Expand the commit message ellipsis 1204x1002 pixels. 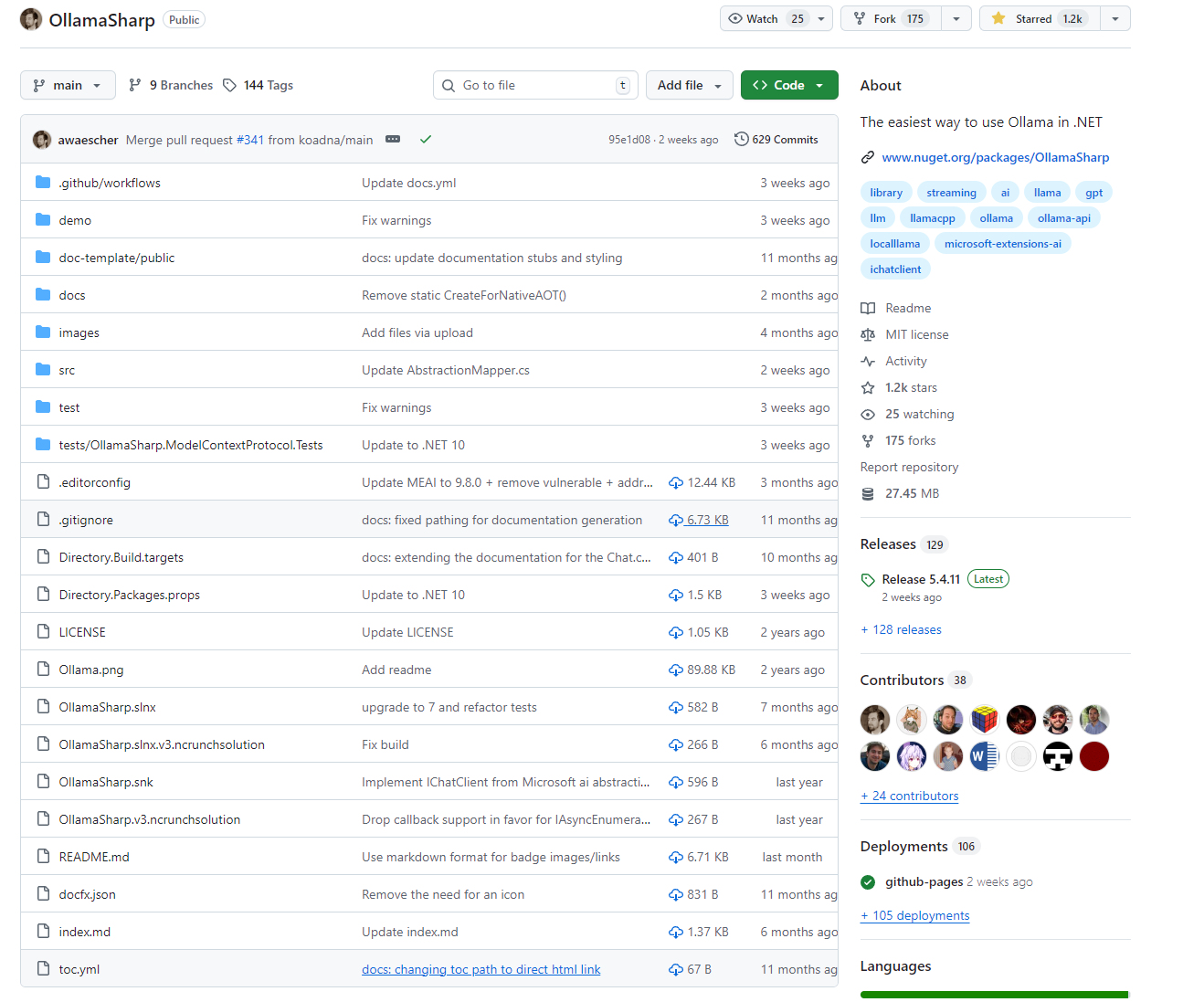pyautogui.click(x=393, y=140)
